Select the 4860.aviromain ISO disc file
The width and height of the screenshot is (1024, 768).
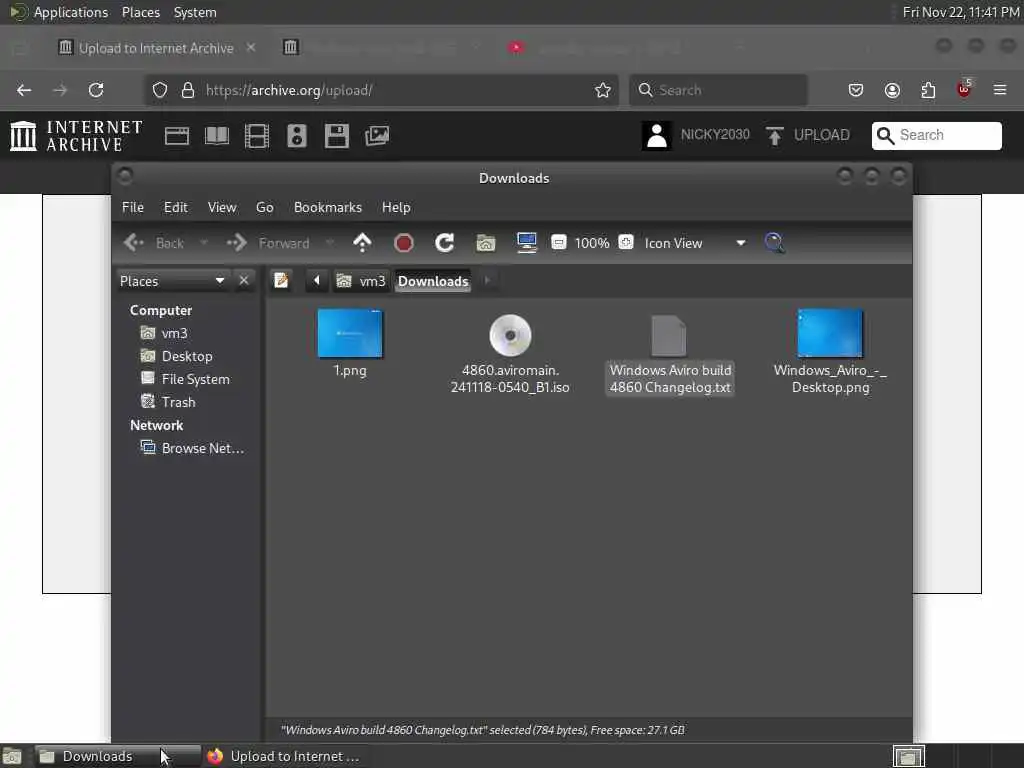(510, 353)
